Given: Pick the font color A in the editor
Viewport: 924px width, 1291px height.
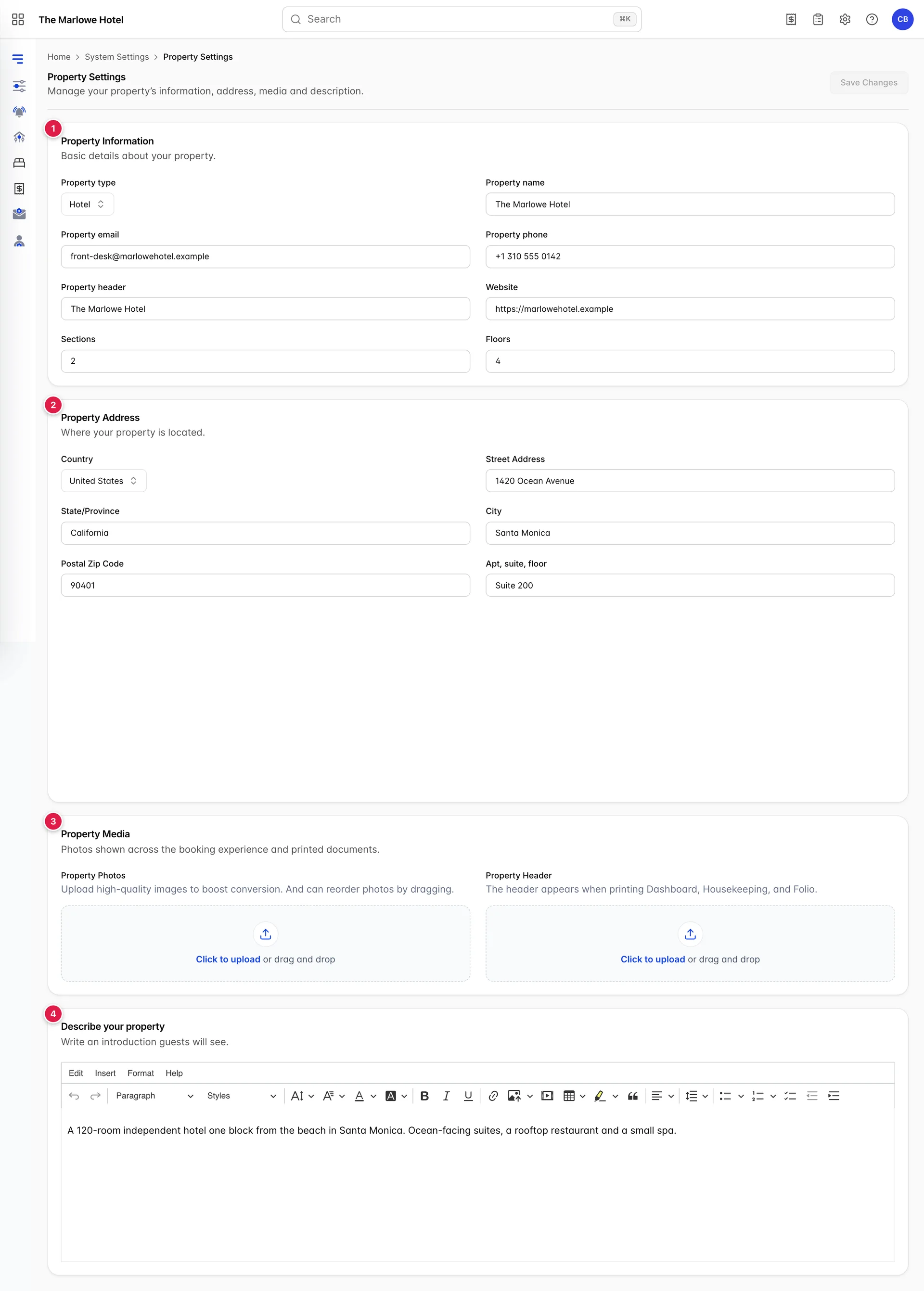Looking at the screenshot, I should coord(359,1096).
